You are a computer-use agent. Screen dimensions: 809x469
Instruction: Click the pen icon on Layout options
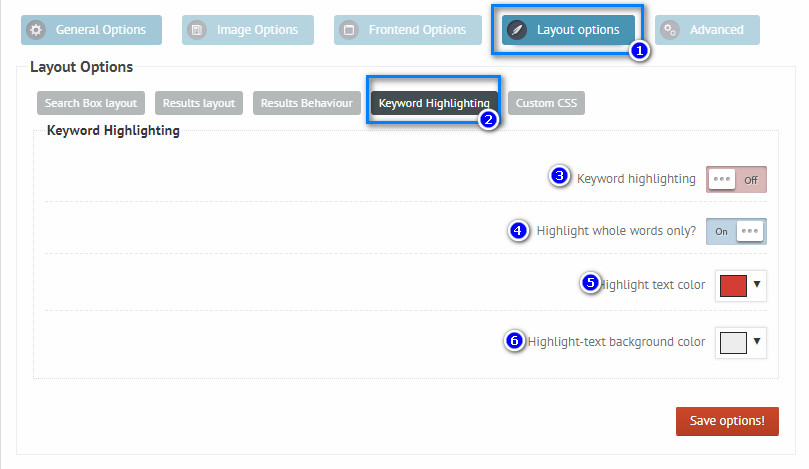518,30
